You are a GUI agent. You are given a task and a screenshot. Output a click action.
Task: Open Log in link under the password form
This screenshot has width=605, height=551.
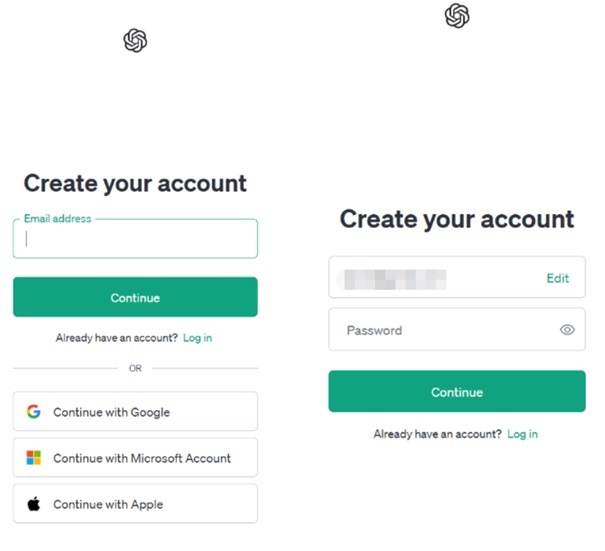[x=522, y=434]
